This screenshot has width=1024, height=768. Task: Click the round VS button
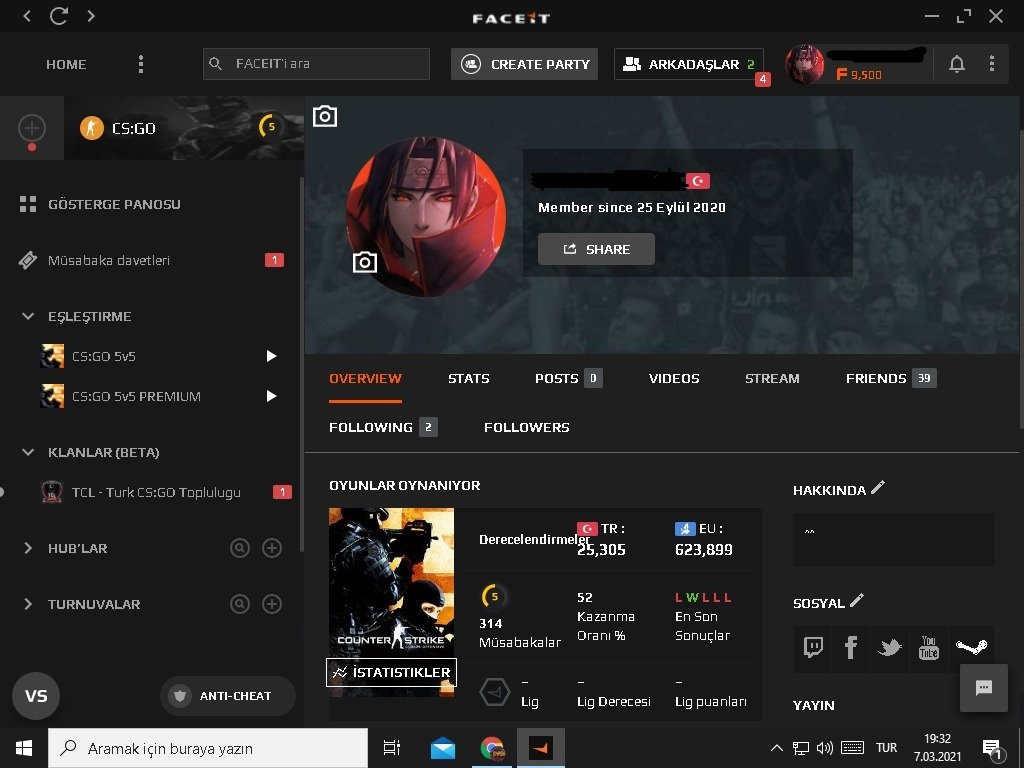(36, 696)
